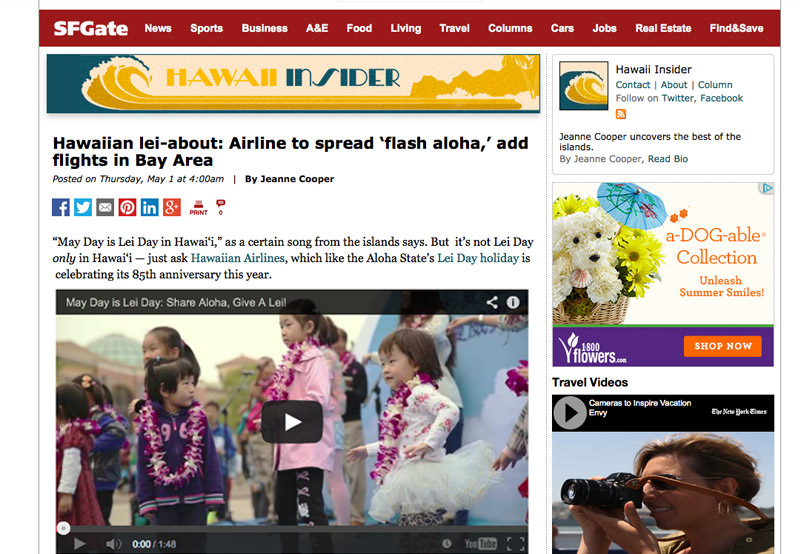Show video info icon
Screen dimensions: 800x554
(513, 303)
